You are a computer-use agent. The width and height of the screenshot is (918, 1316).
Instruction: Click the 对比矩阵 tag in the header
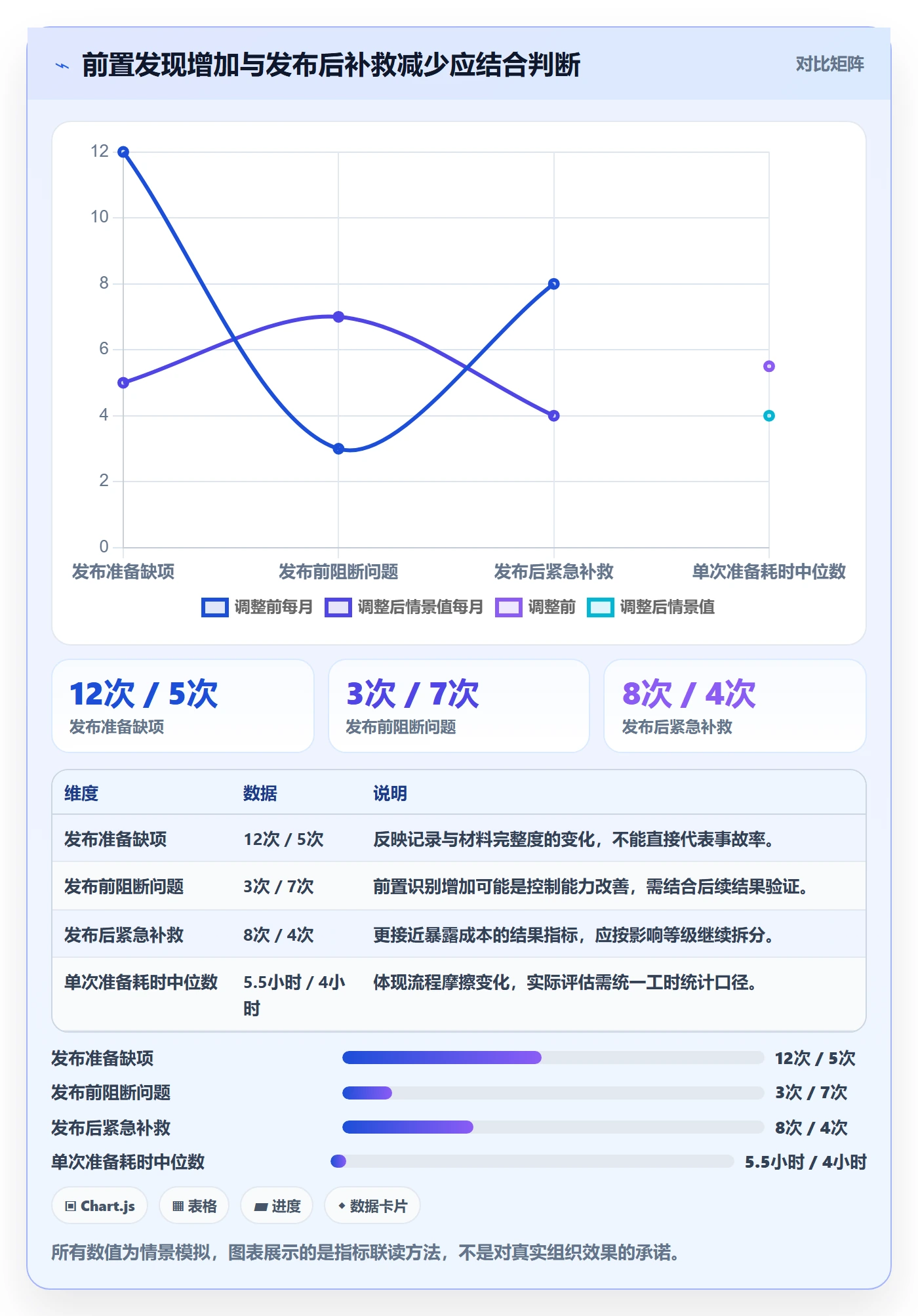pos(829,64)
